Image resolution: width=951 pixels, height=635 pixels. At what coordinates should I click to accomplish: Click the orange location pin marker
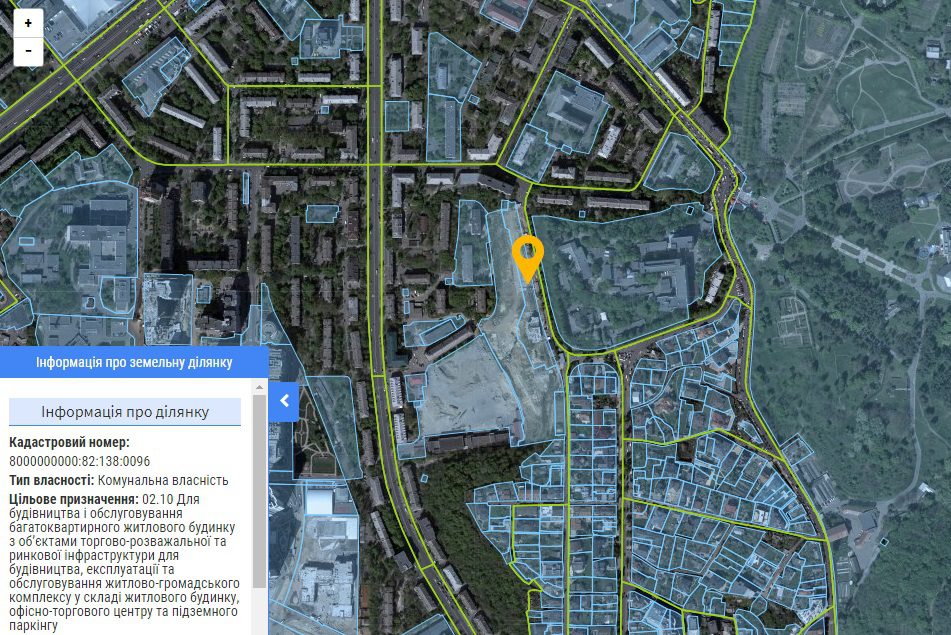526,256
